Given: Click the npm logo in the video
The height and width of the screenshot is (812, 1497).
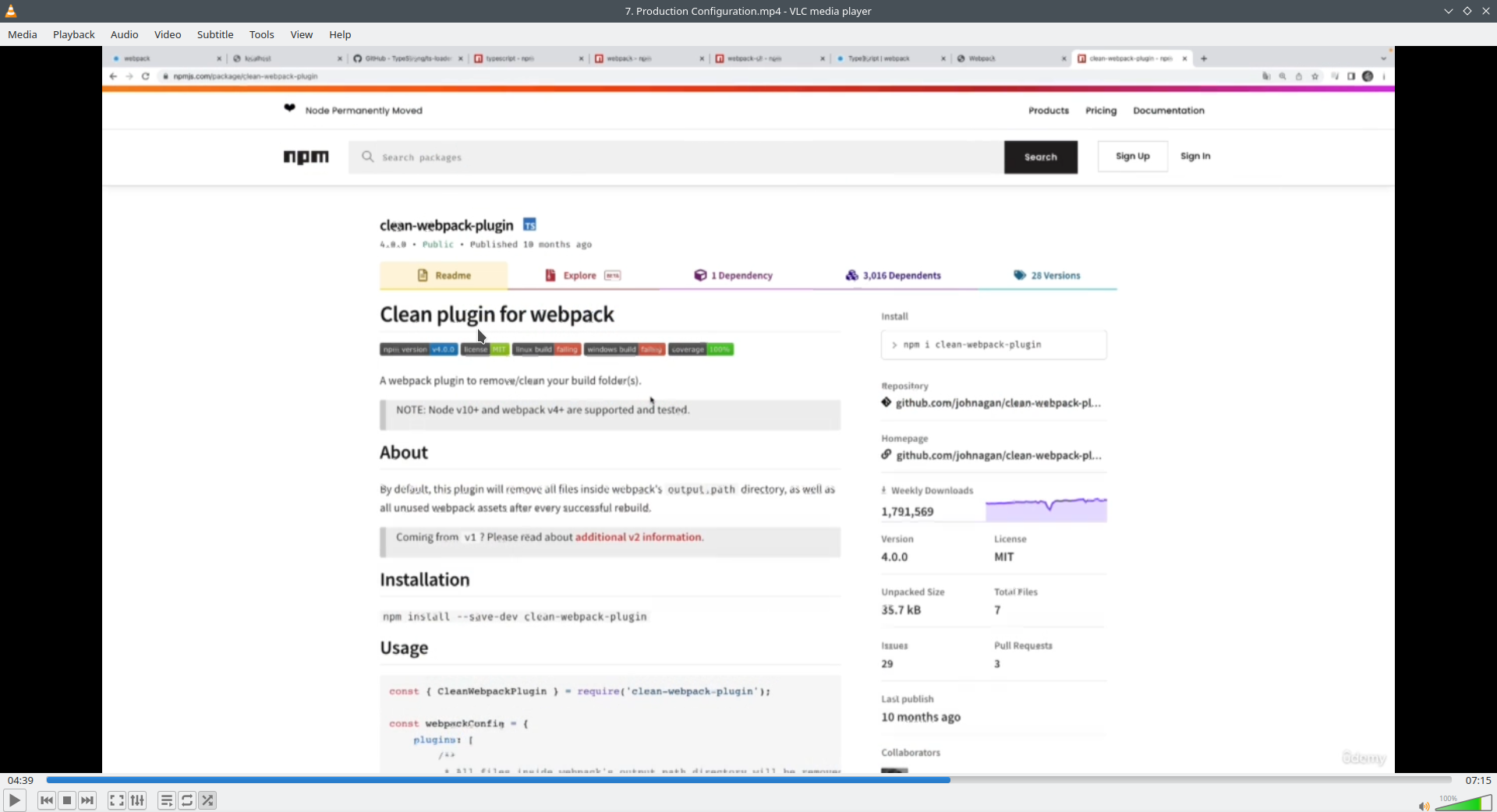Looking at the screenshot, I should tap(306, 157).
